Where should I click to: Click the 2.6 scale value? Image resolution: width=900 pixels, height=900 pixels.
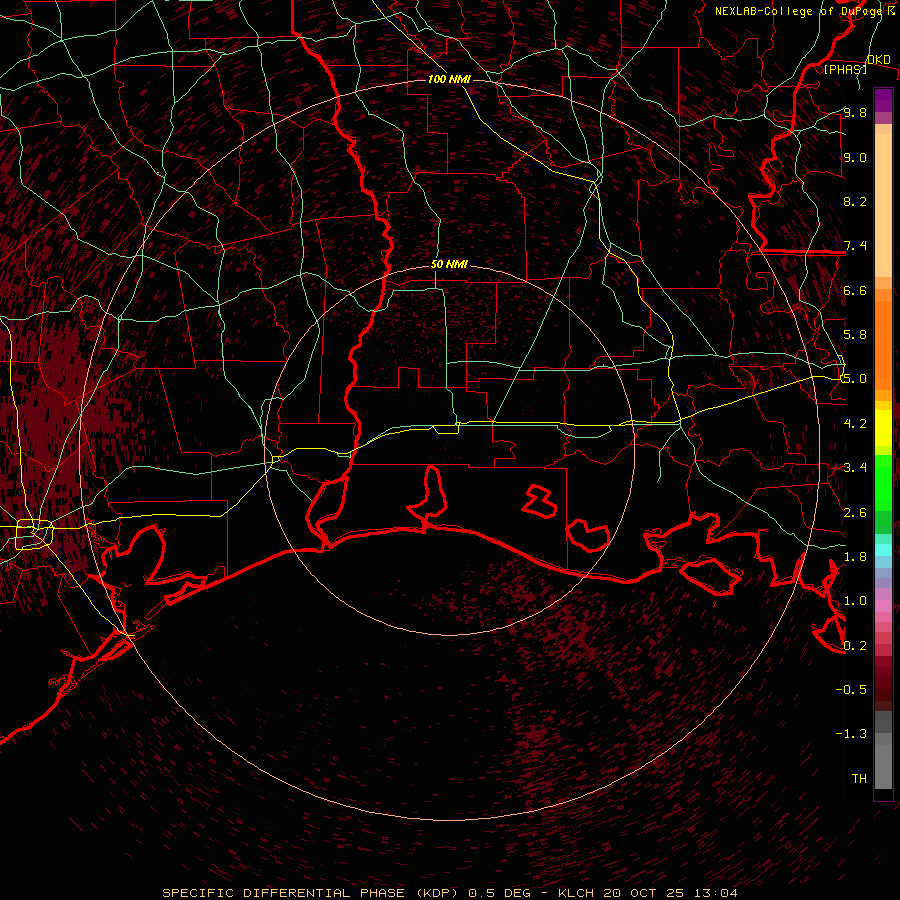[855, 512]
